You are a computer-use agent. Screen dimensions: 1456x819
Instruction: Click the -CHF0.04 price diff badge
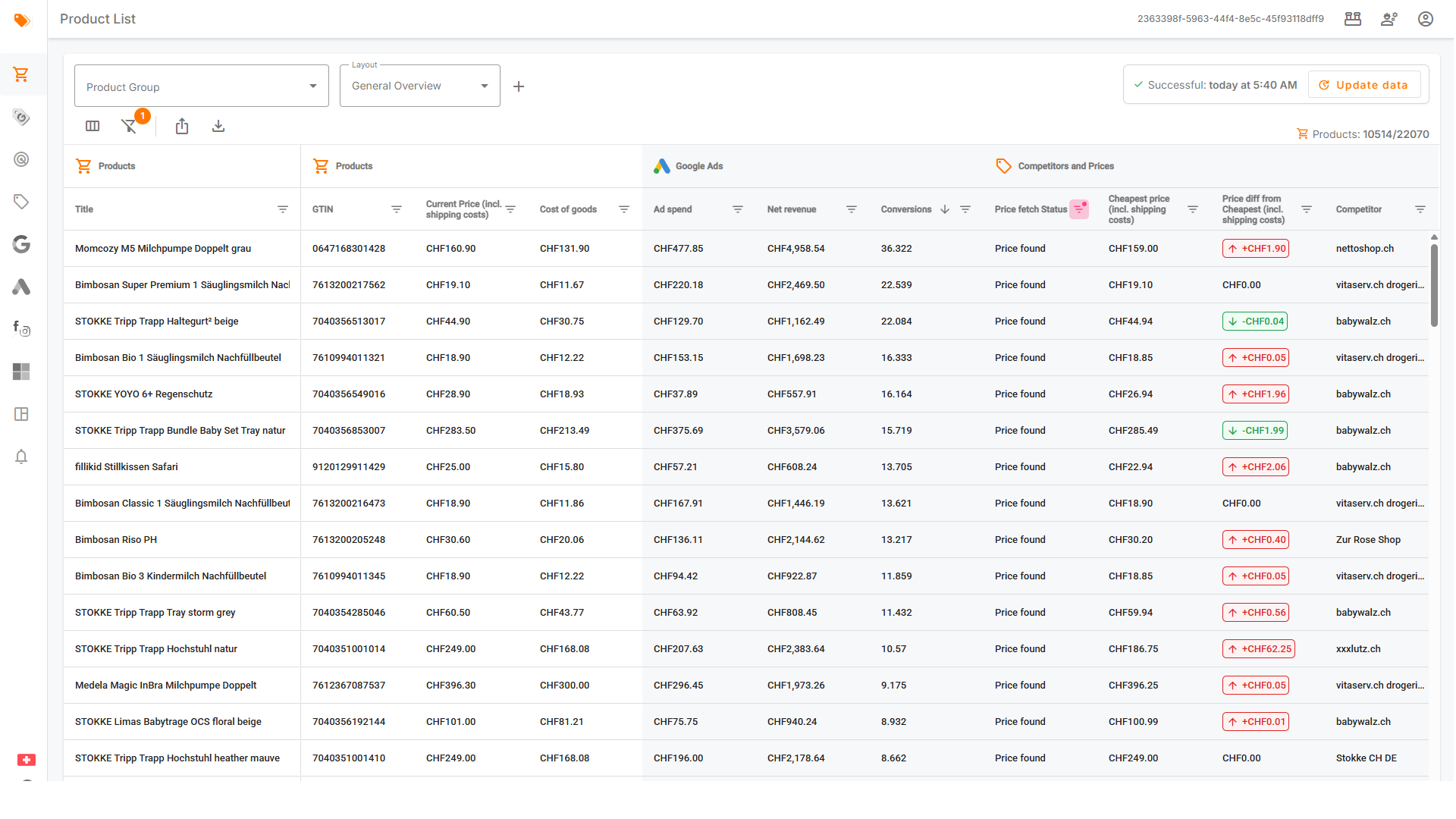coord(1255,322)
